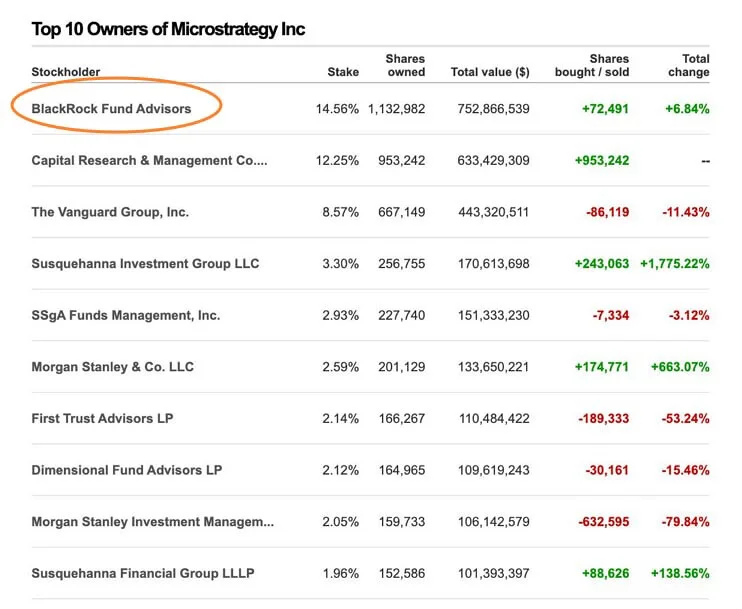This screenshot has height=609, width=742.
Task: Click shares owned value 227,740
Action: 402,315
